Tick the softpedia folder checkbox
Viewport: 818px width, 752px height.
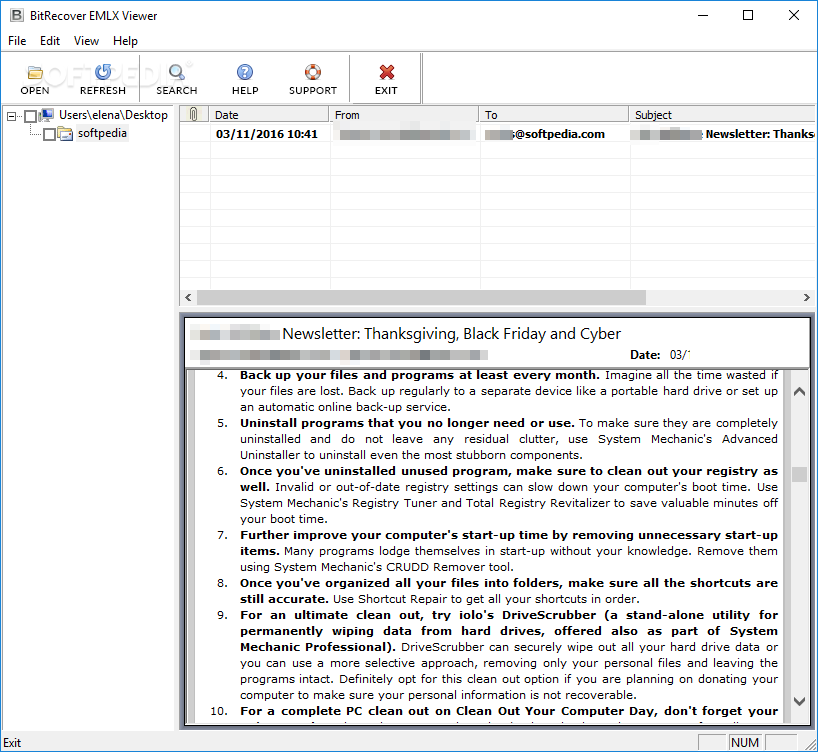click(x=49, y=135)
